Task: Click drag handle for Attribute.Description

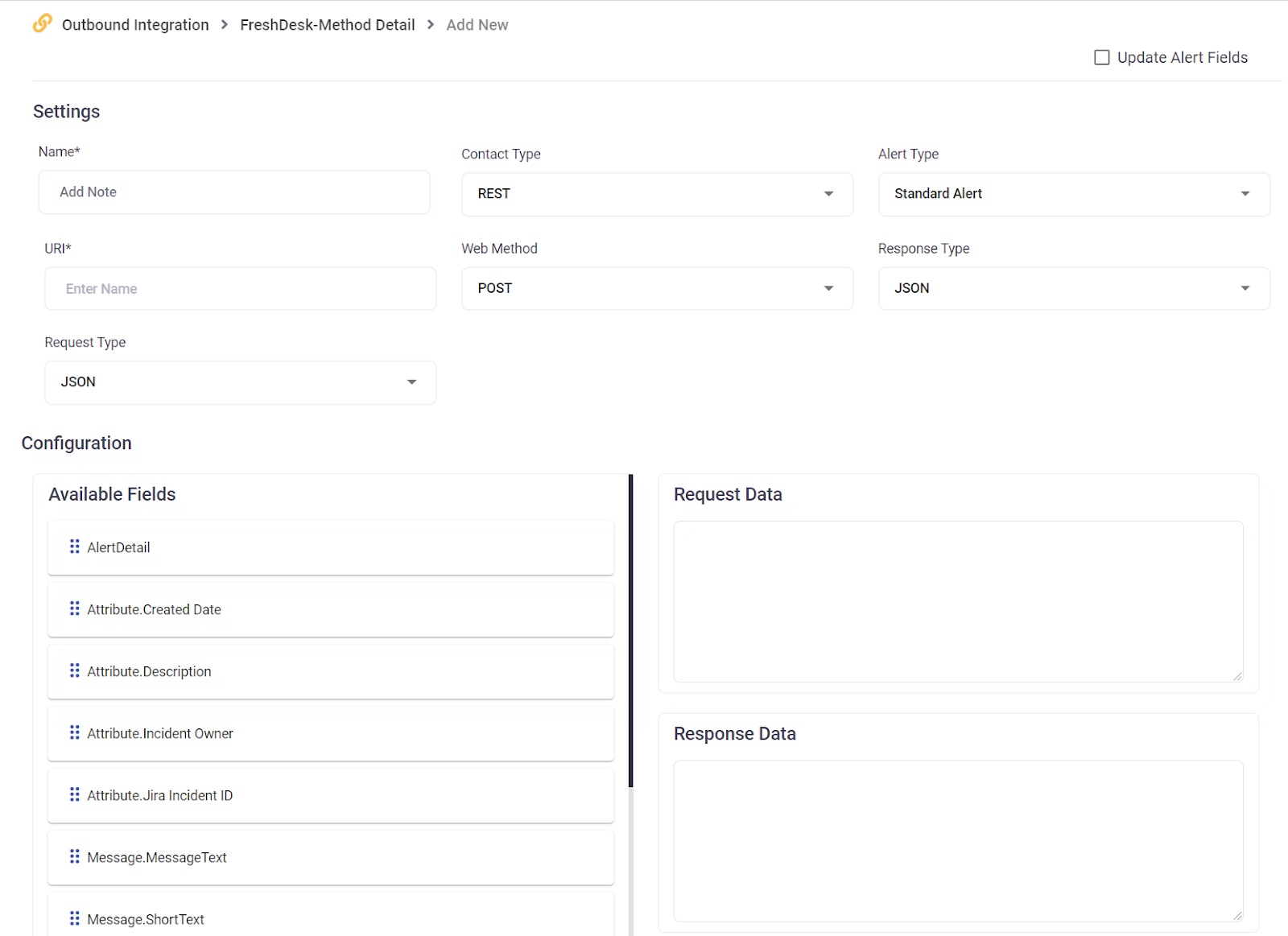Action: (x=75, y=670)
